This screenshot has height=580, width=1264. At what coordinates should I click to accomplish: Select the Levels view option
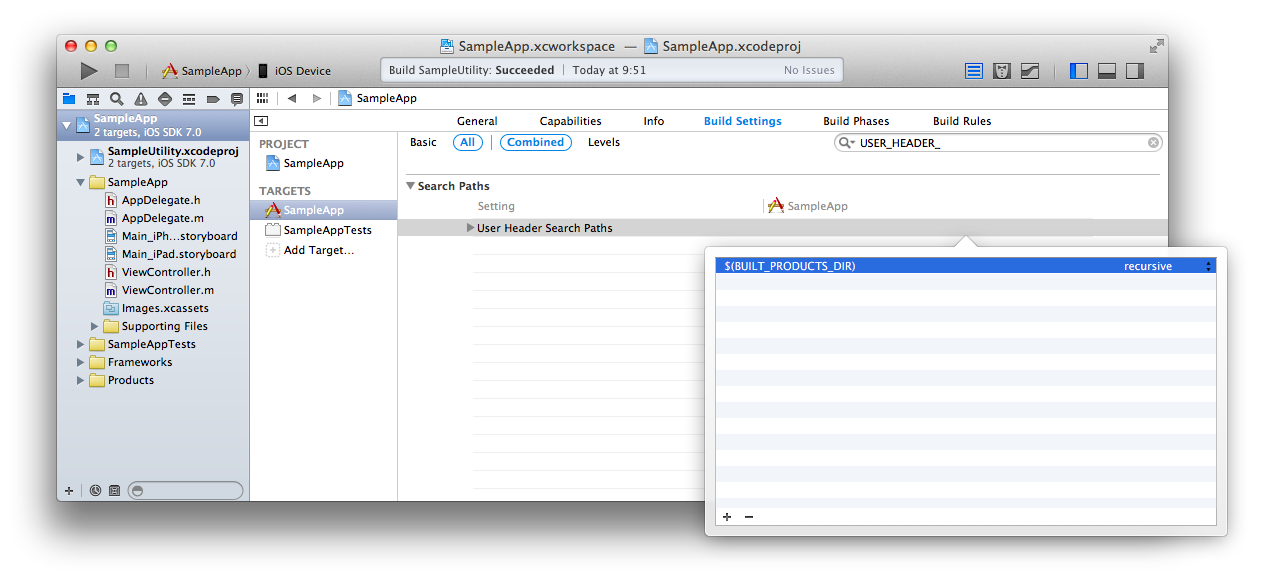[603, 142]
